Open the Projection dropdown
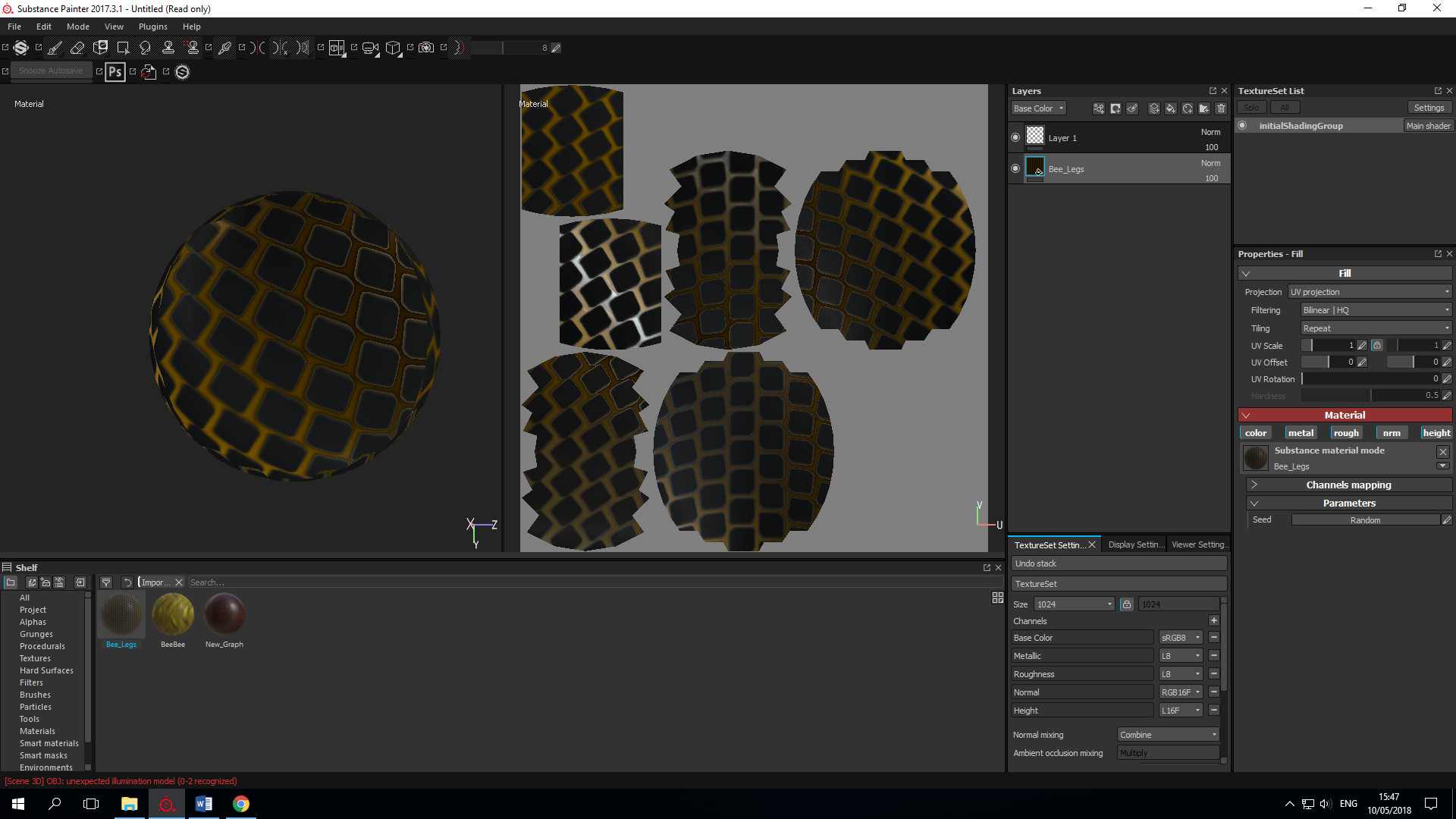Screen dimensions: 1456x819 tap(1370, 292)
